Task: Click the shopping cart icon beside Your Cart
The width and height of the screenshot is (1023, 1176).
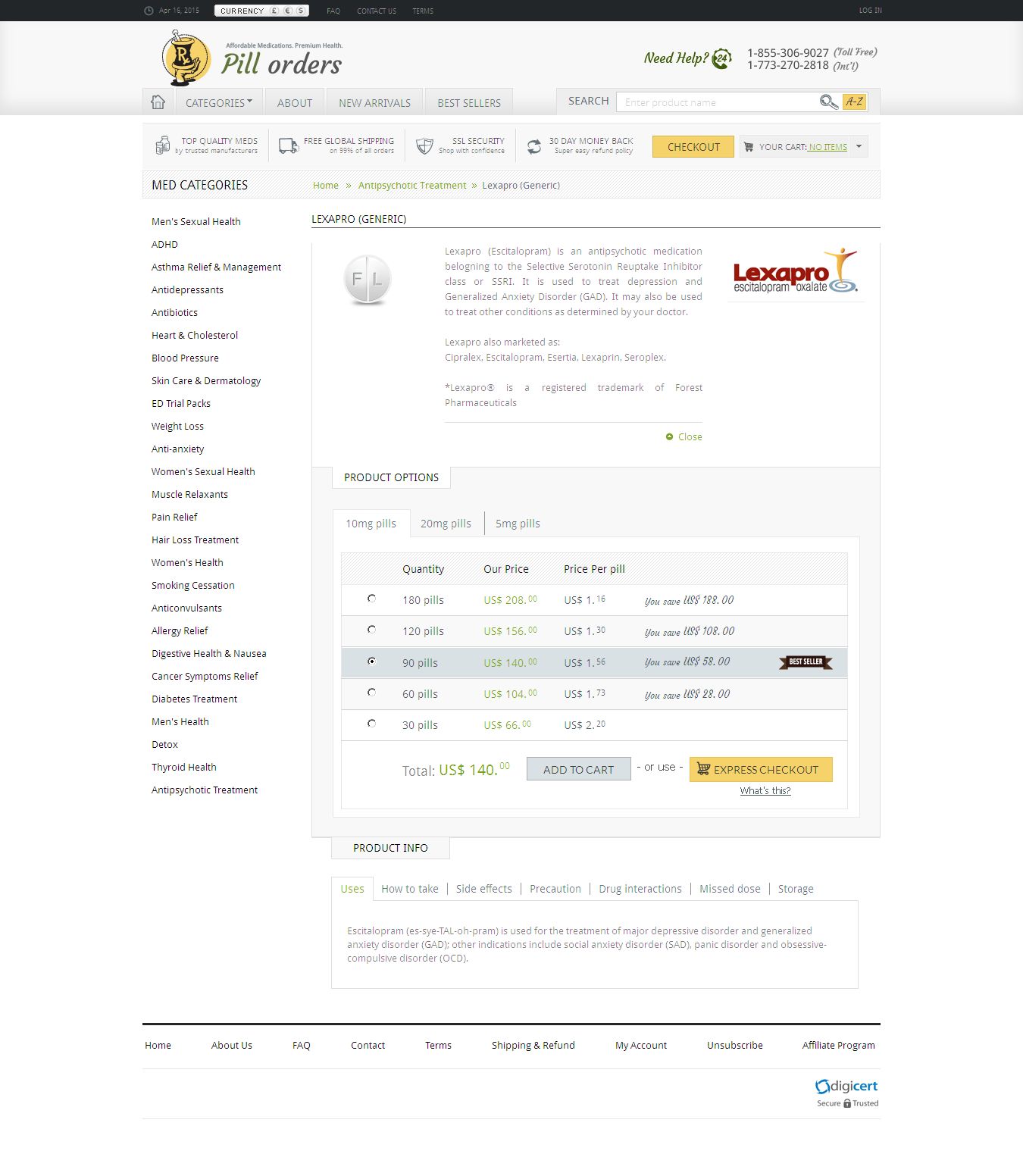Action: [x=749, y=147]
